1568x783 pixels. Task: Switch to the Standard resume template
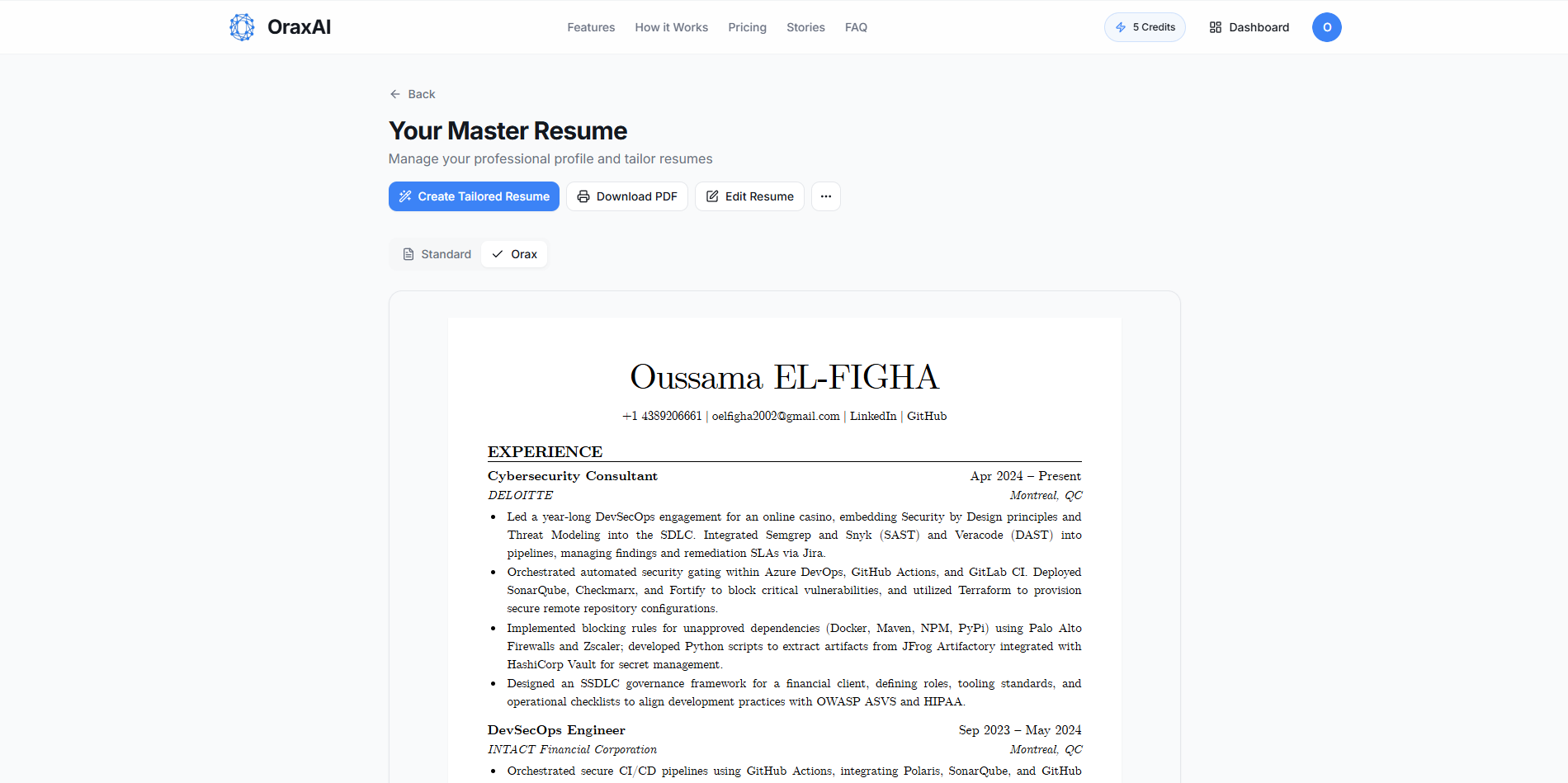(436, 253)
